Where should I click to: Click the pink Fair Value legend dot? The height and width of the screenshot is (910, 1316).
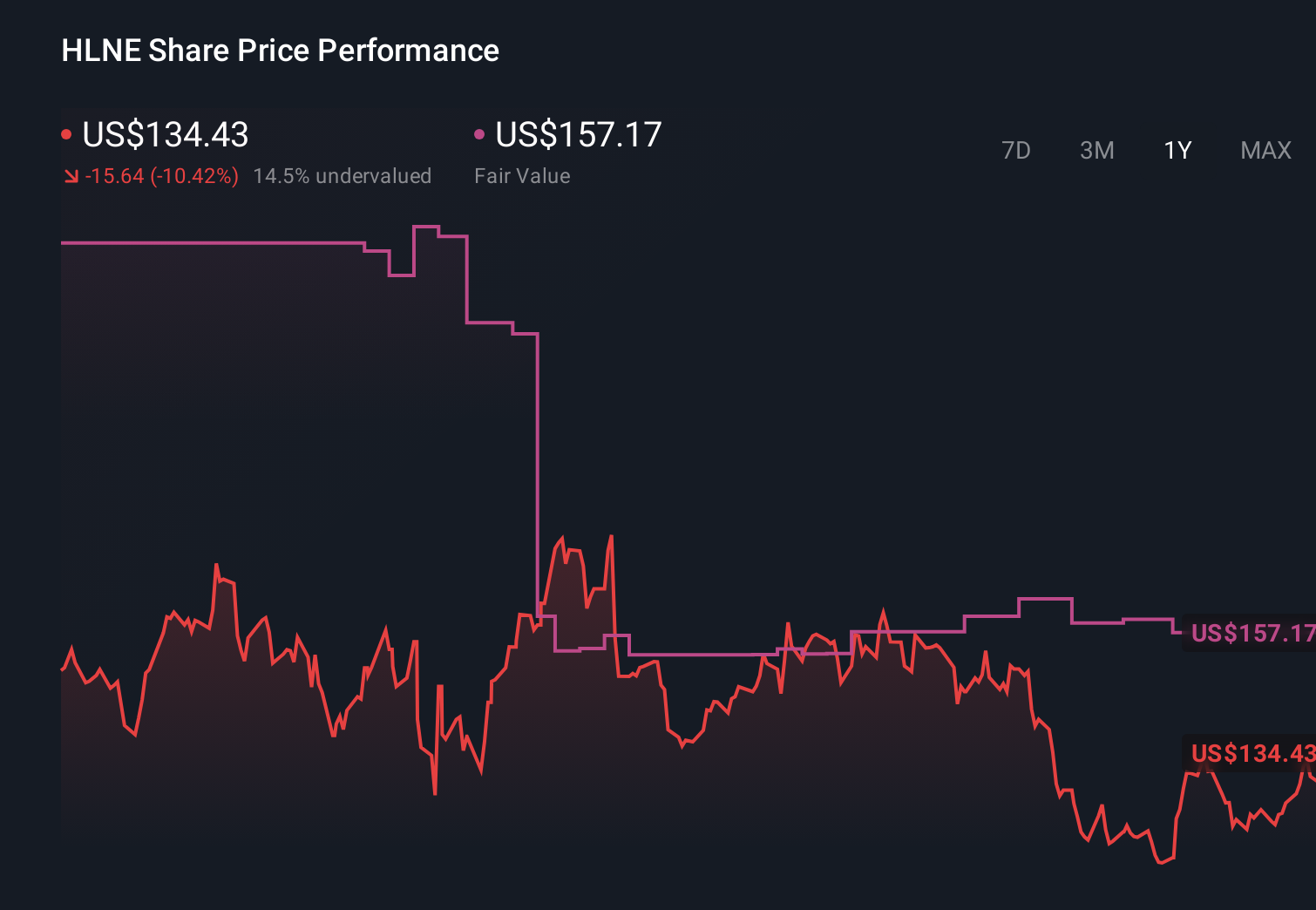click(x=479, y=132)
